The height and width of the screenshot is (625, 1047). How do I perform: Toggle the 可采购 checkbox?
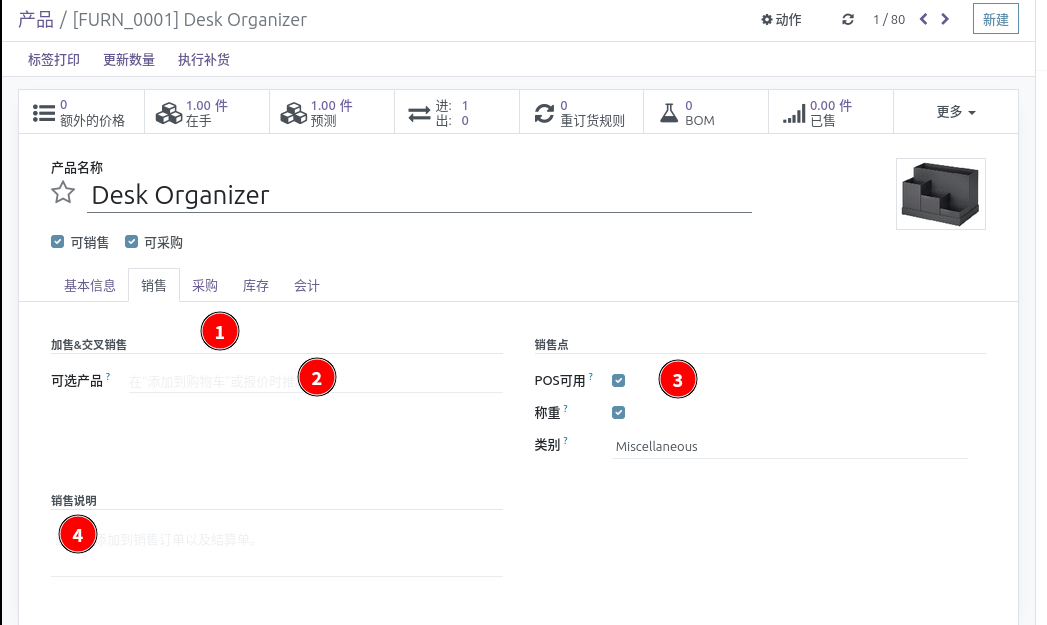pos(132,242)
